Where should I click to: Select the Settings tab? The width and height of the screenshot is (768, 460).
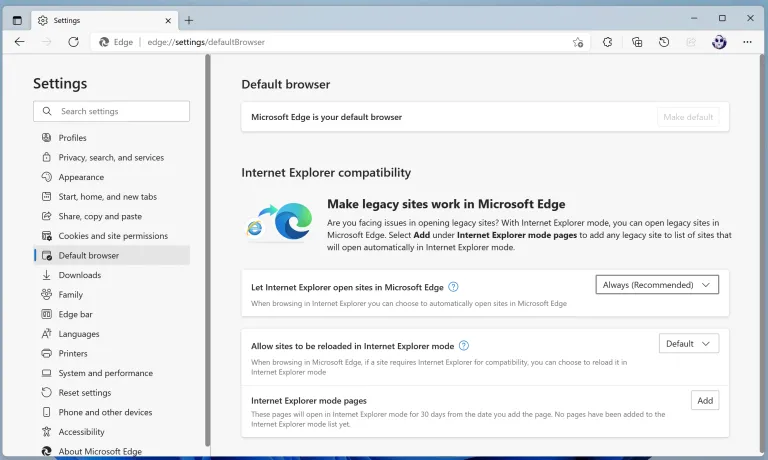(x=105, y=21)
